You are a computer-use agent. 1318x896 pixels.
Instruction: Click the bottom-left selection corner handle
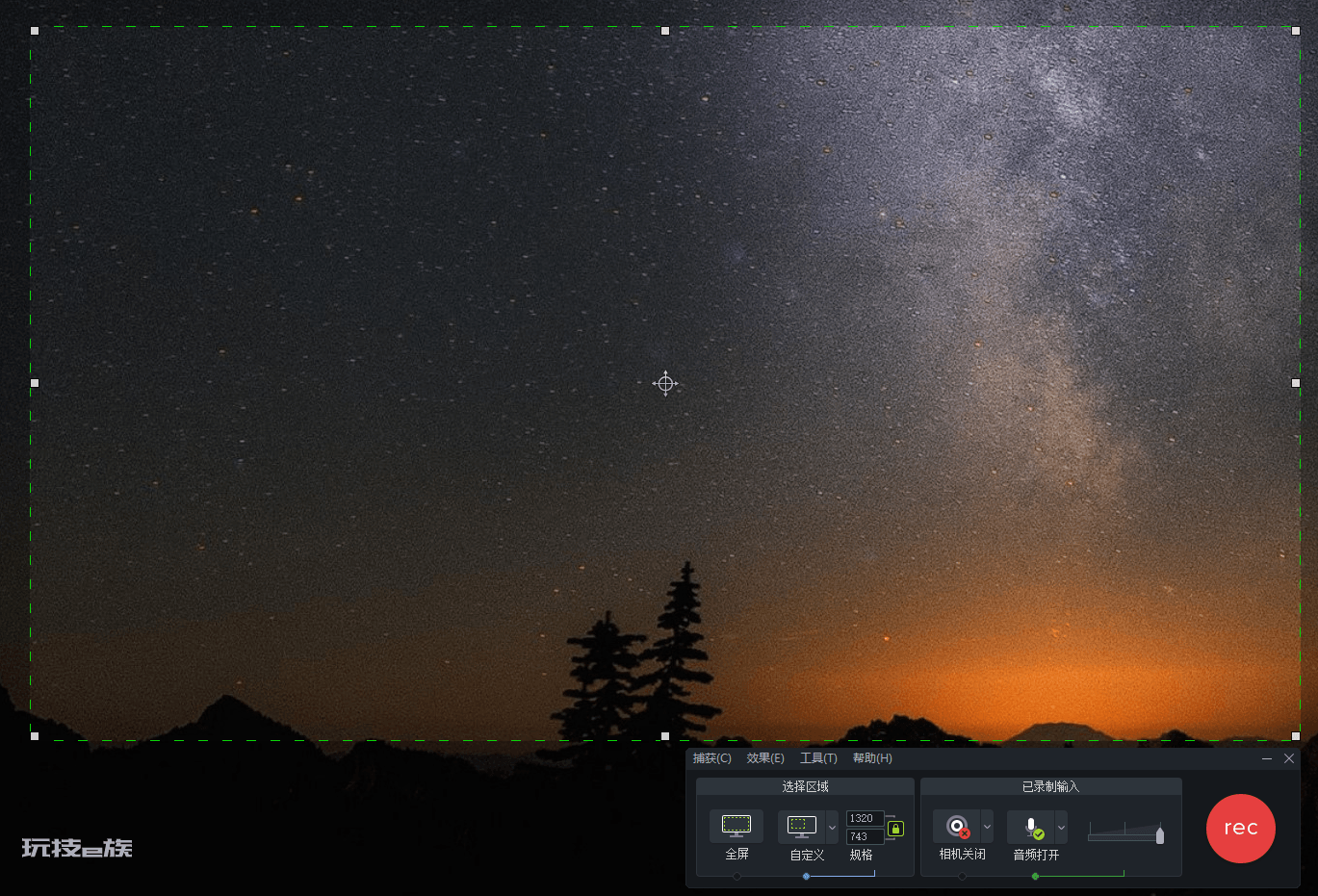coord(35,736)
